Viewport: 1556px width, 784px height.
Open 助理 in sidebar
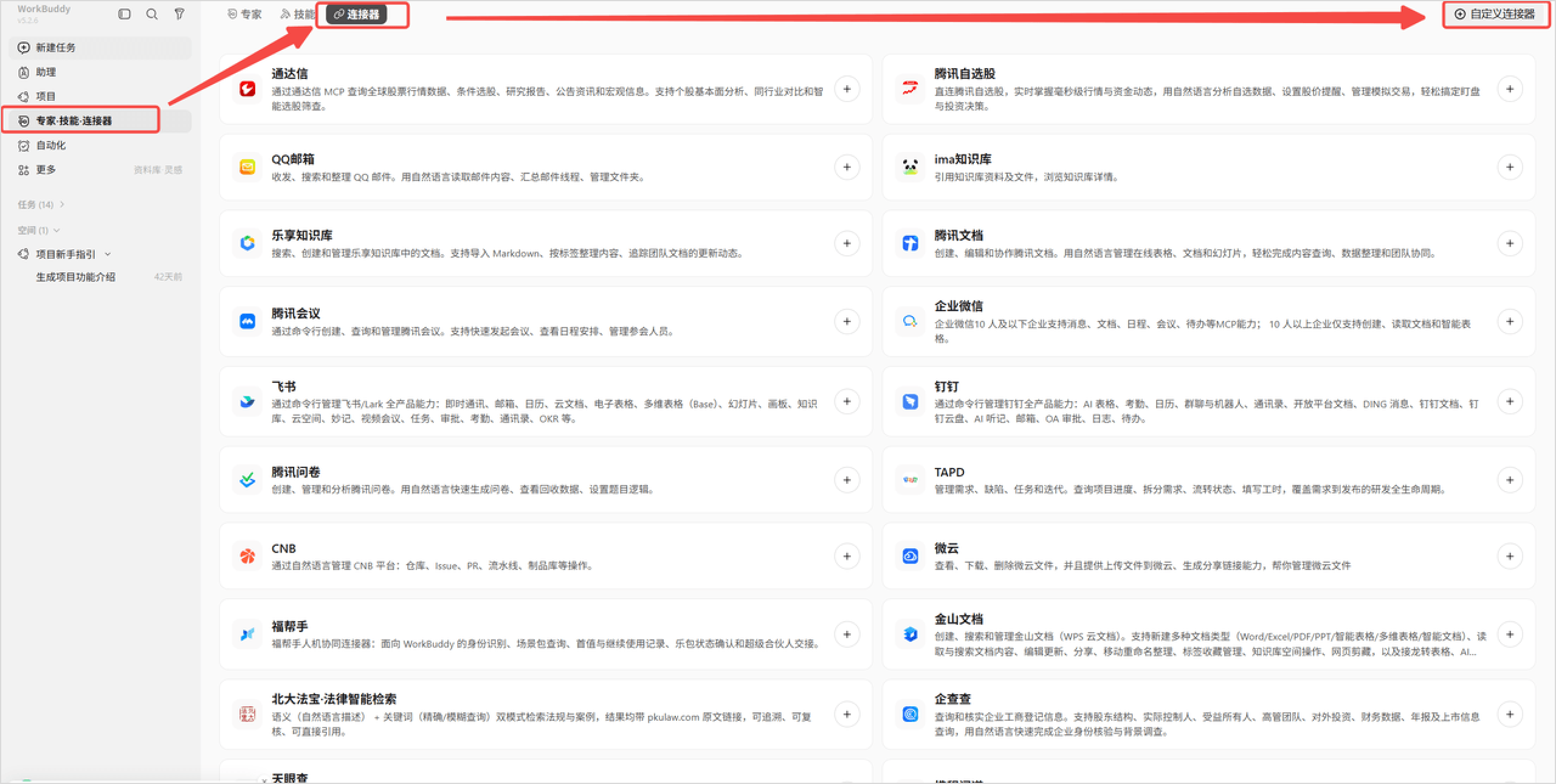[100, 72]
